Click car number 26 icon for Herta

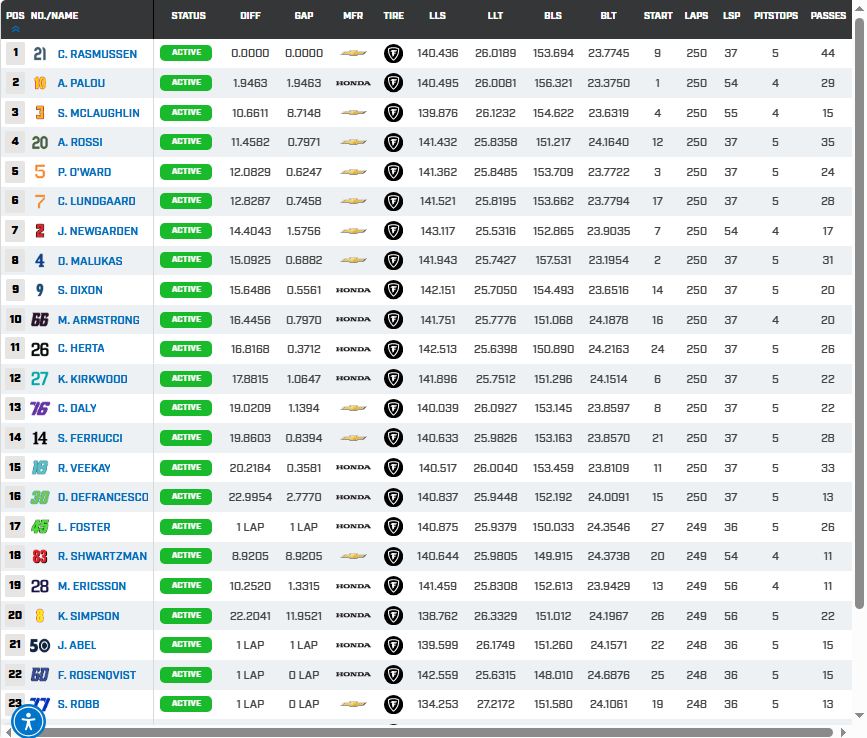40,349
